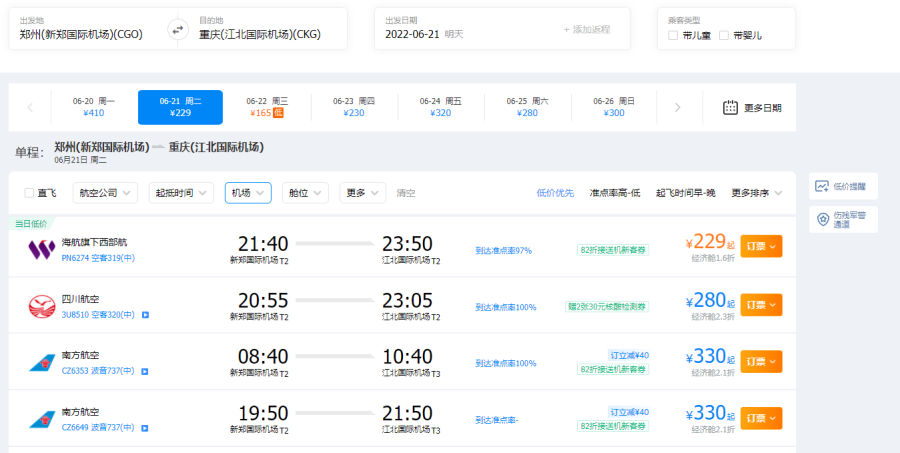
Task: Enable the 带儿童 checkbox
Action: [x=673, y=35]
